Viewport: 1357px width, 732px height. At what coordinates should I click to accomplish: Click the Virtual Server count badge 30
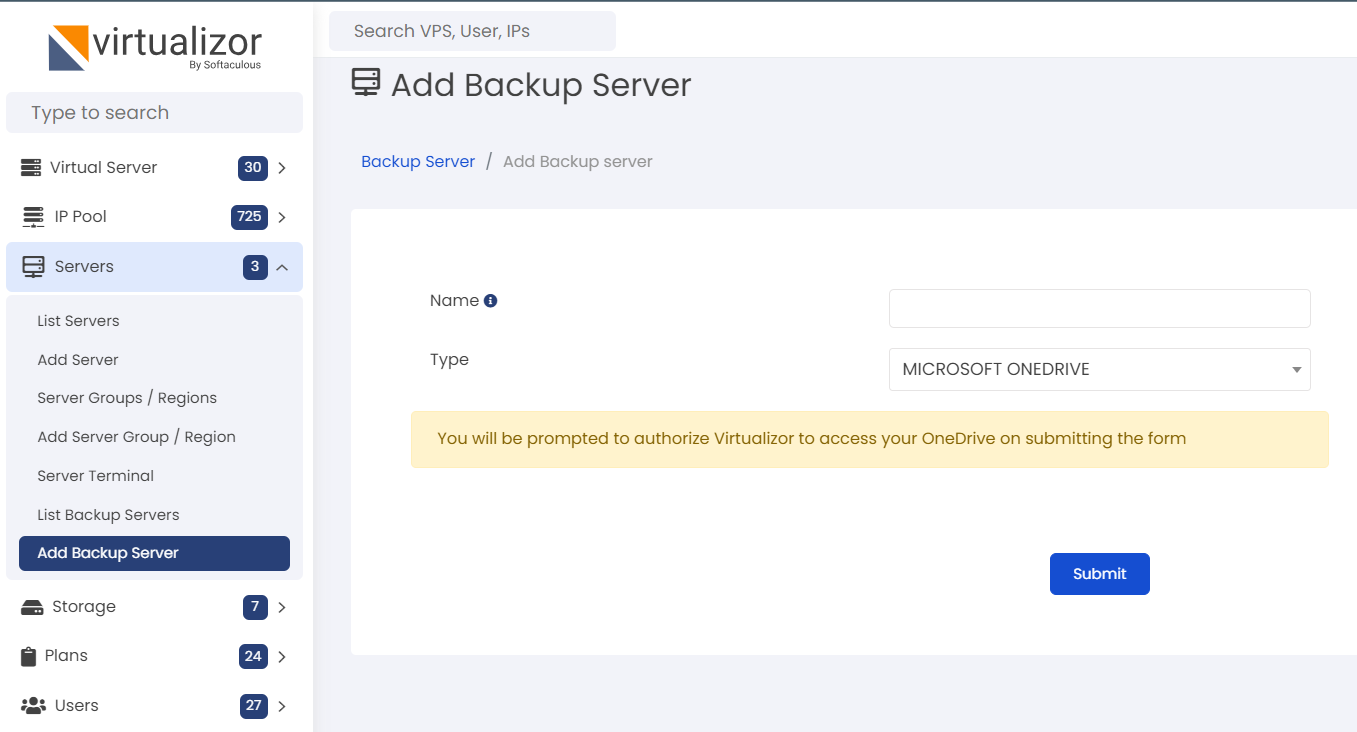pos(253,168)
